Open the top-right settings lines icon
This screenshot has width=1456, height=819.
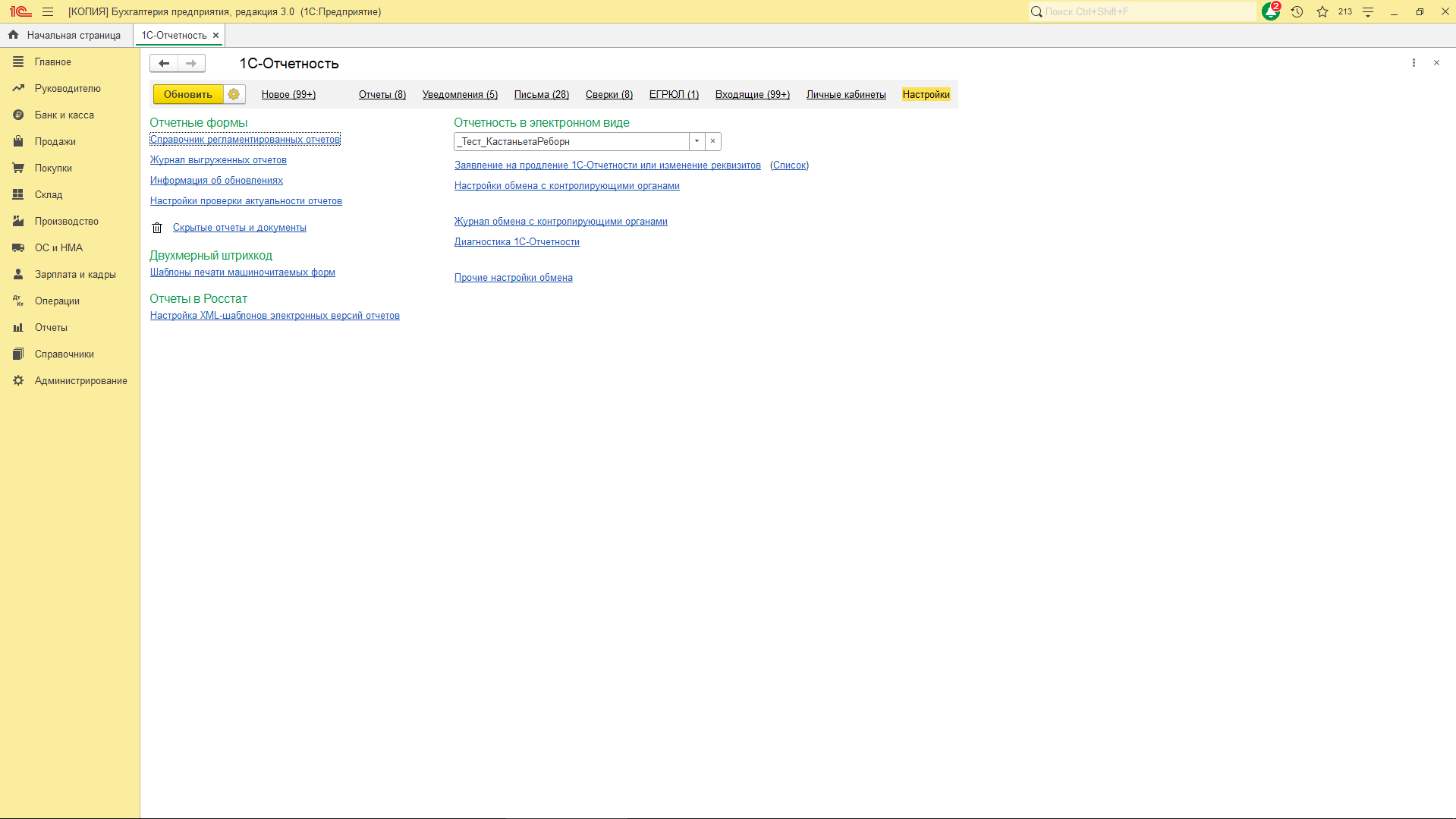coord(1368,11)
